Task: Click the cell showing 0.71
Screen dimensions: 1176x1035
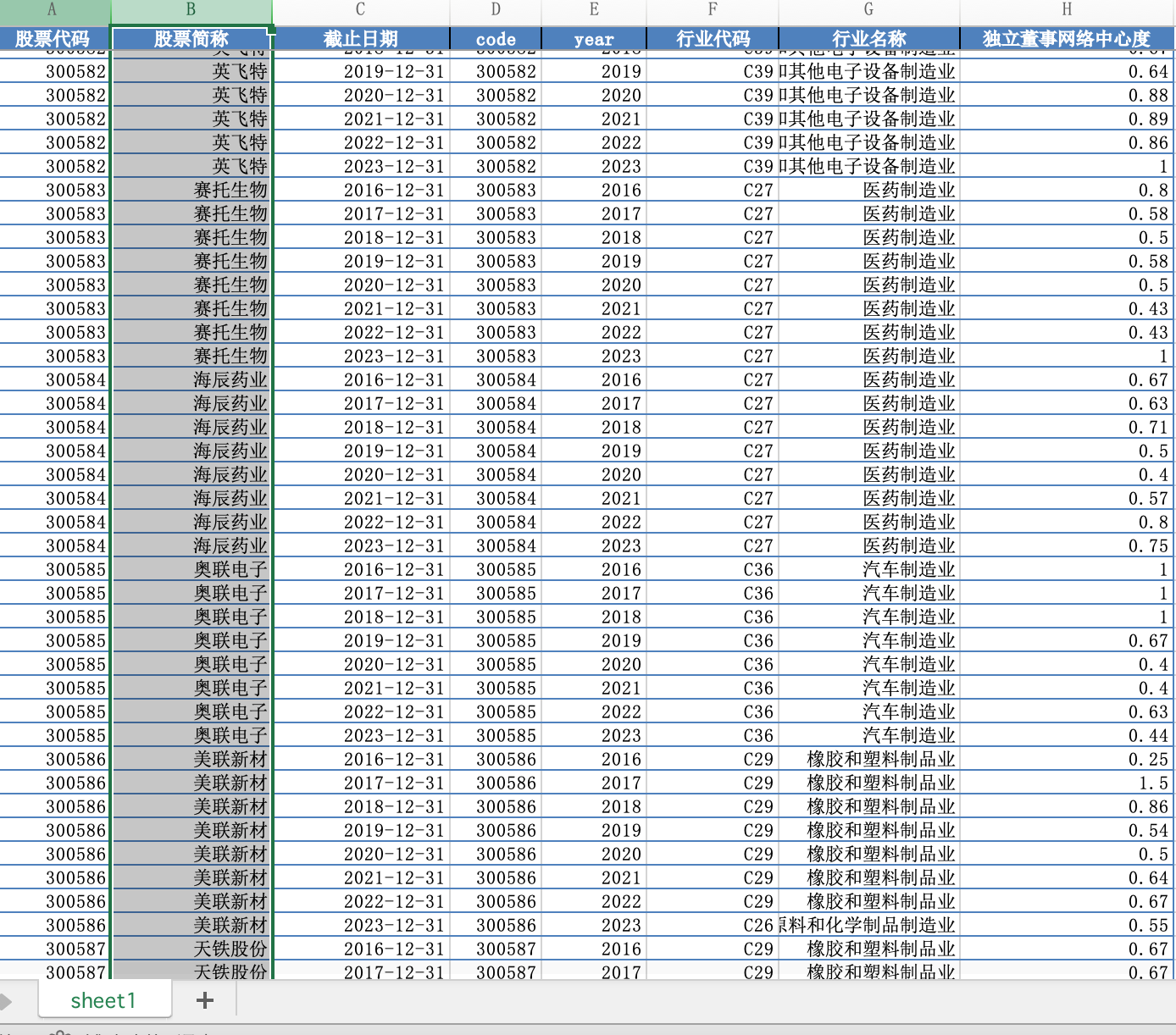Action: tap(1067, 428)
